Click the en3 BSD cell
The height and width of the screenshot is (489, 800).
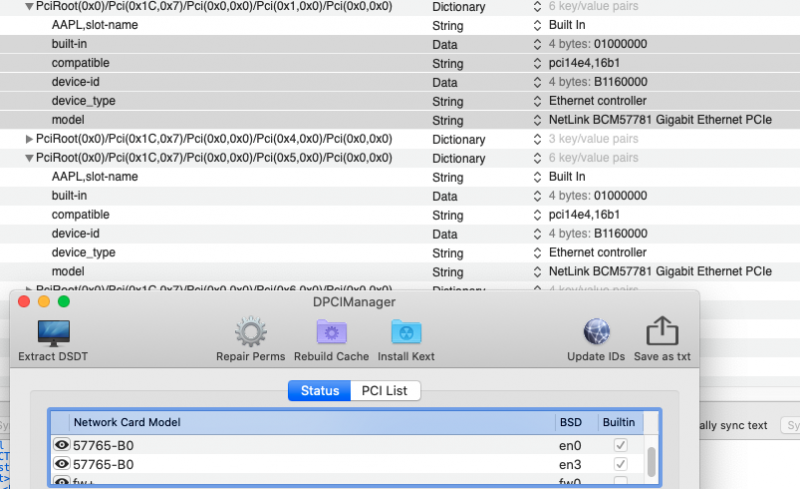[570, 464]
